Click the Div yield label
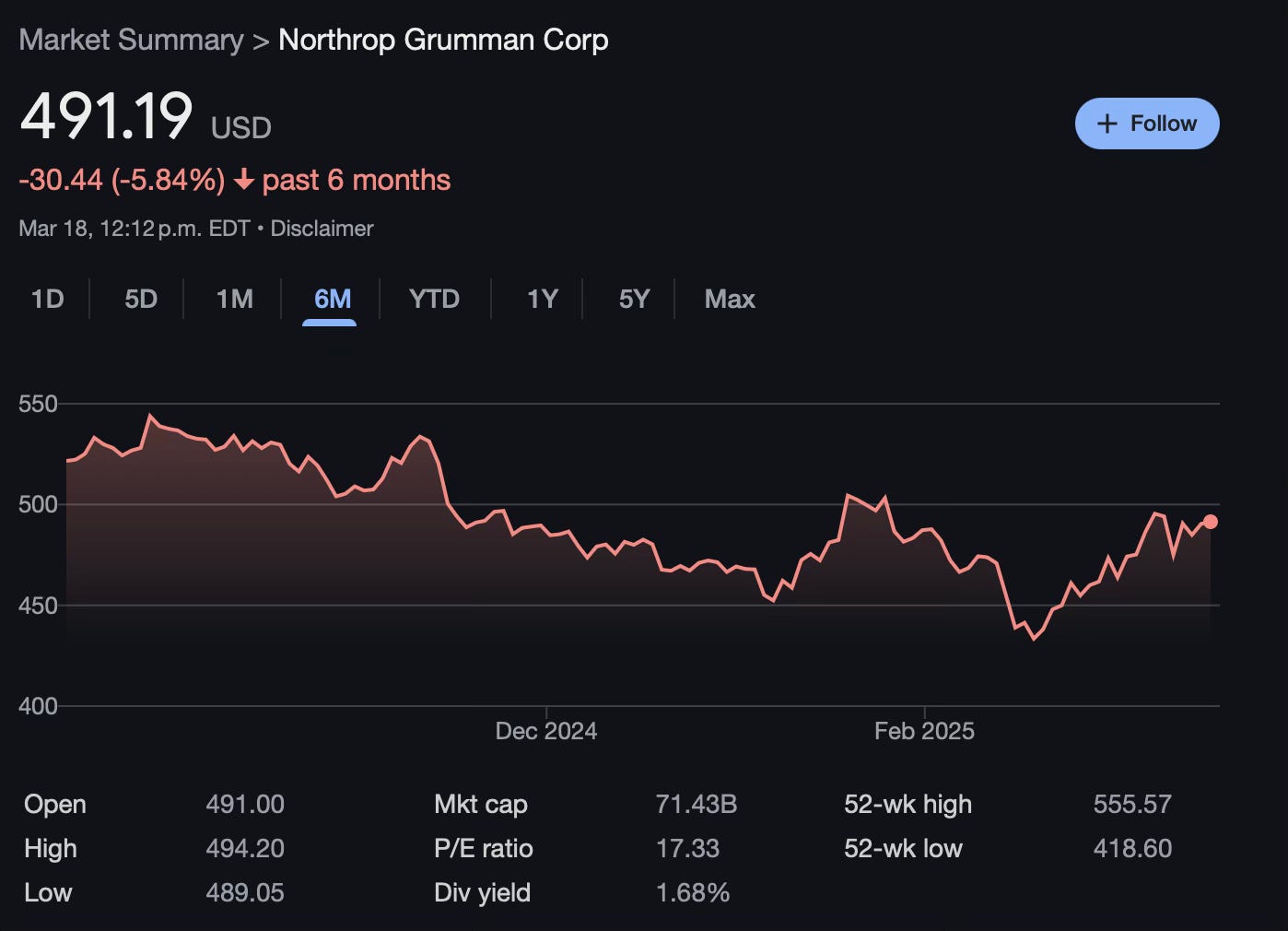Screen dimensions: 1288x931 click(482, 892)
